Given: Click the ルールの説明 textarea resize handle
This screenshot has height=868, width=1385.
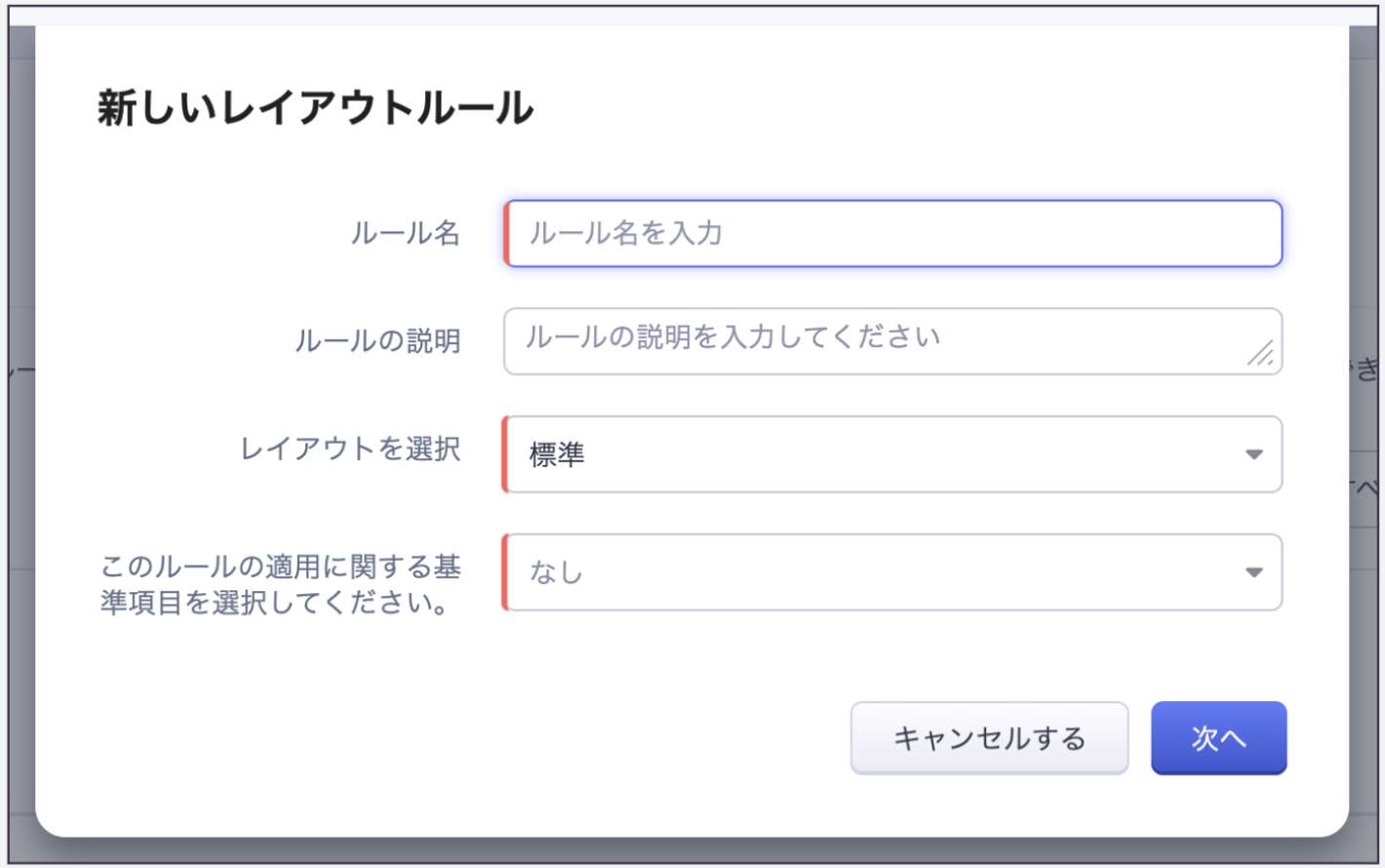Looking at the screenshot, I should [x=1261, y=353].
